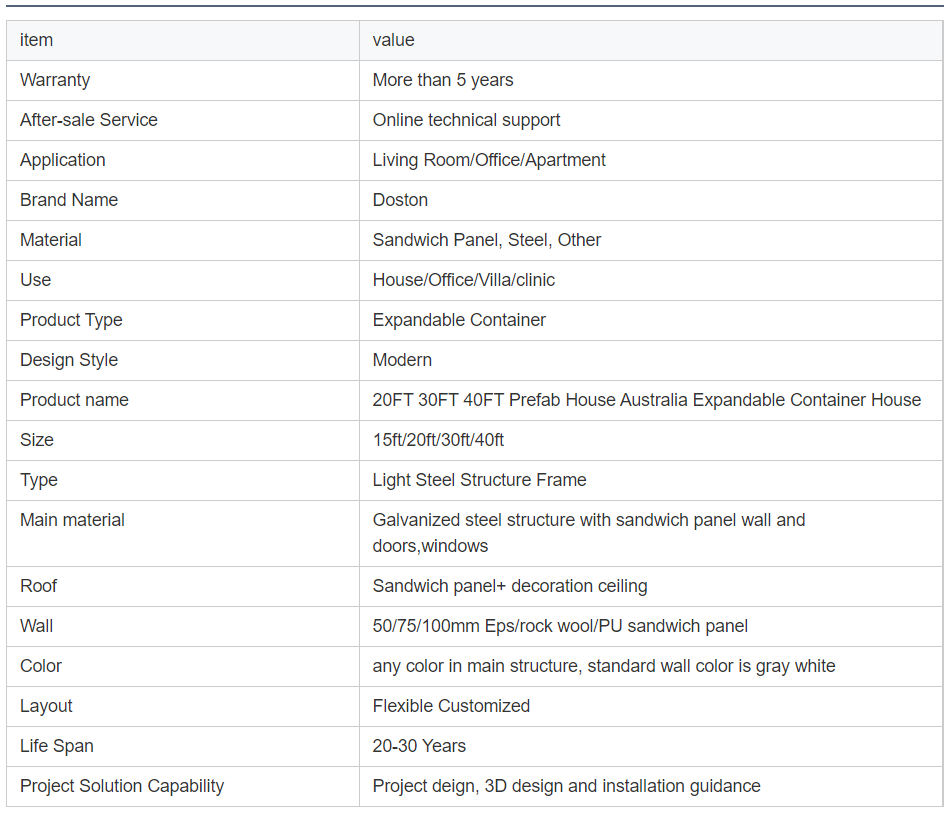Select the Brand Name label
This screenshot has width=951, height=816.
pos(69,200)
